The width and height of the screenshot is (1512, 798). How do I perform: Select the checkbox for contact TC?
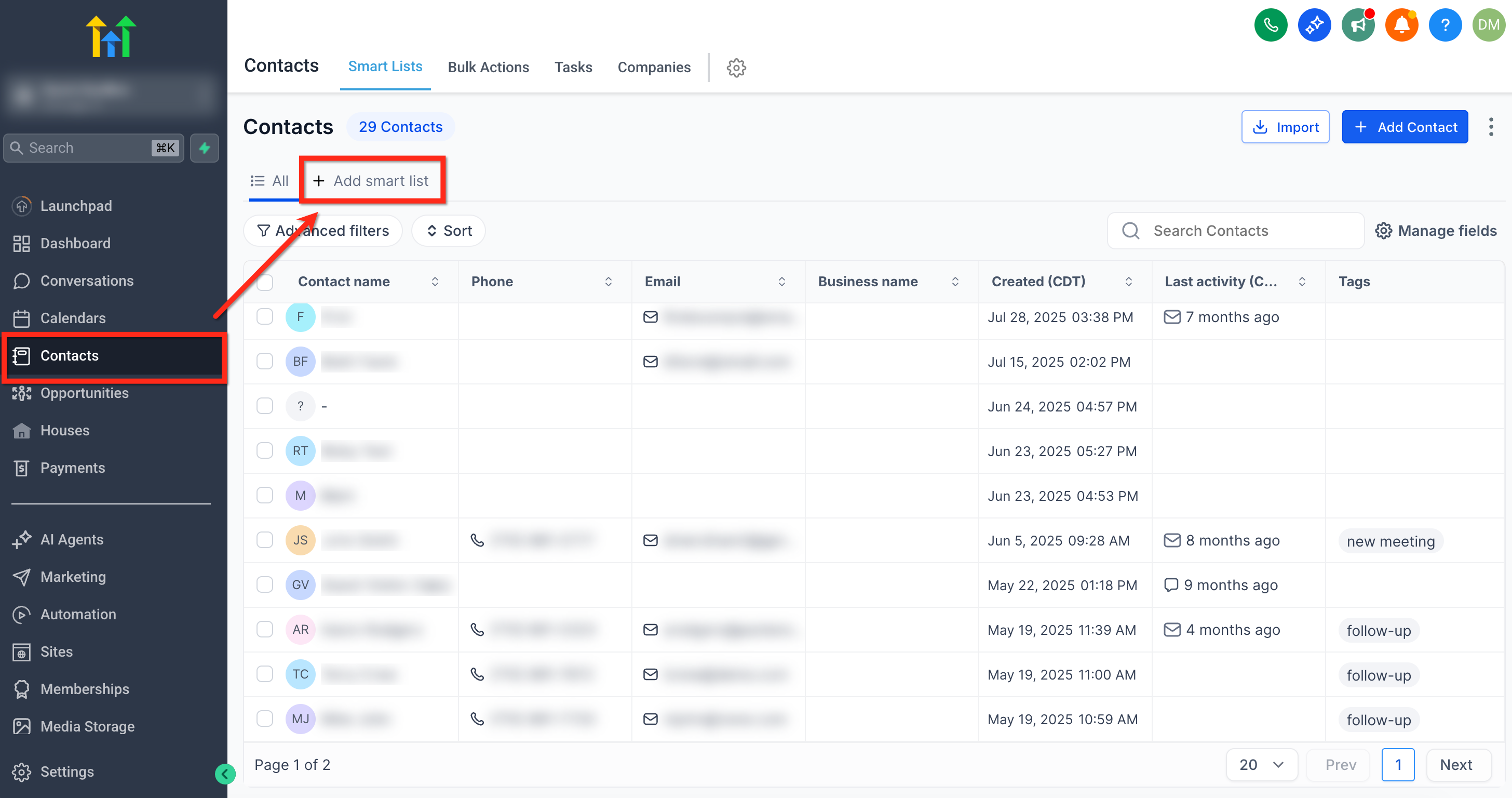[x=265, y=673]
